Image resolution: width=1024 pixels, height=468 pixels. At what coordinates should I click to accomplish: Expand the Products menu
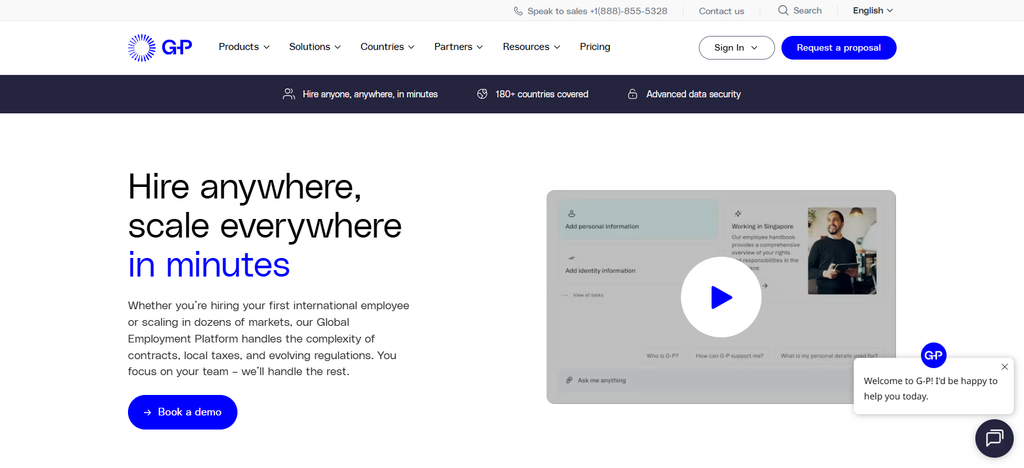coord(244,47)
